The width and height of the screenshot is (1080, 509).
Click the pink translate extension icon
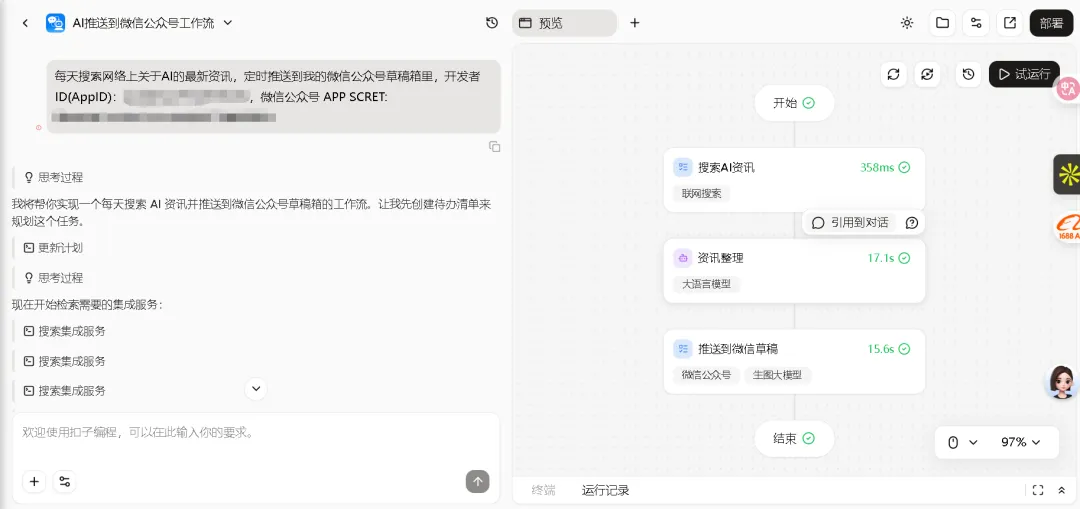pos(1068,88)
